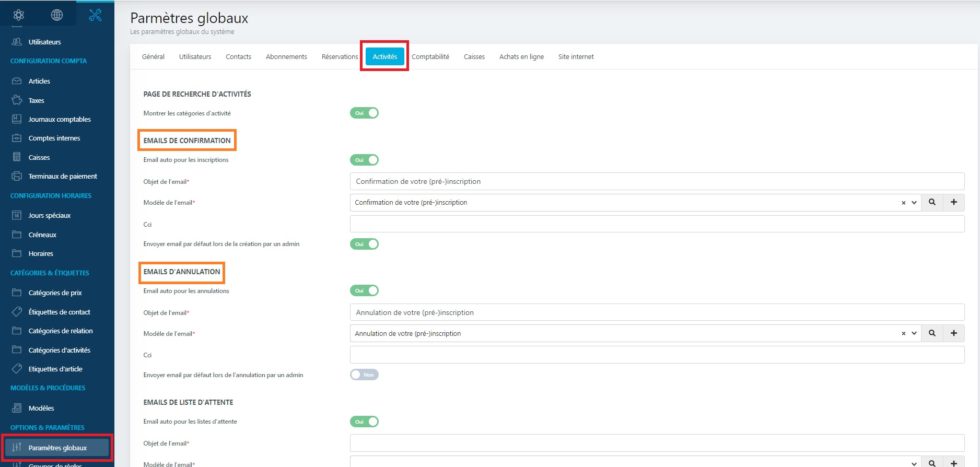The width and height of the screenshot is (980, 467).
Task: Add new confirmation email template with plus
Action: click(953, 202)
